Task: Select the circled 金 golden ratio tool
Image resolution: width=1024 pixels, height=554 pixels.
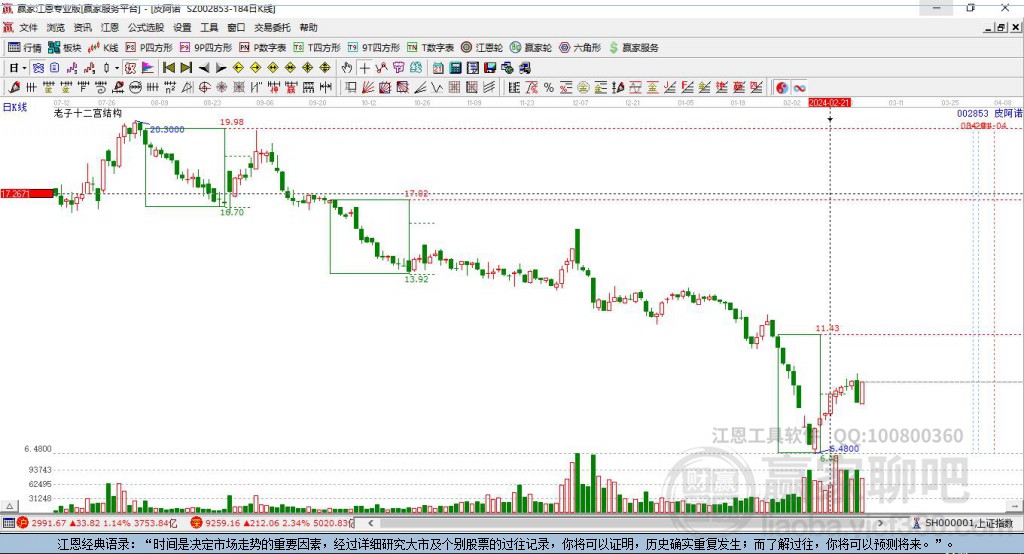Action: (x=583, y=88)
